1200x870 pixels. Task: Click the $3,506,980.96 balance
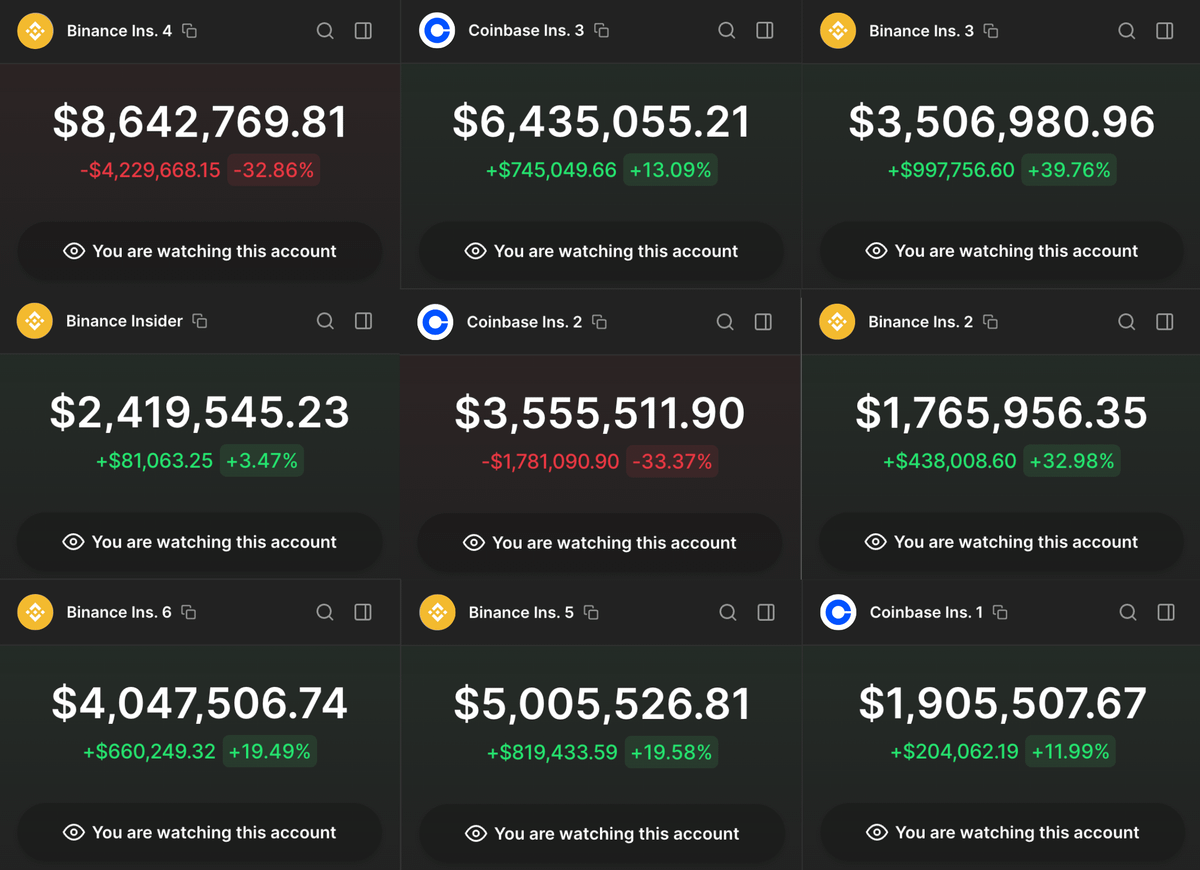pos(1002,122)
